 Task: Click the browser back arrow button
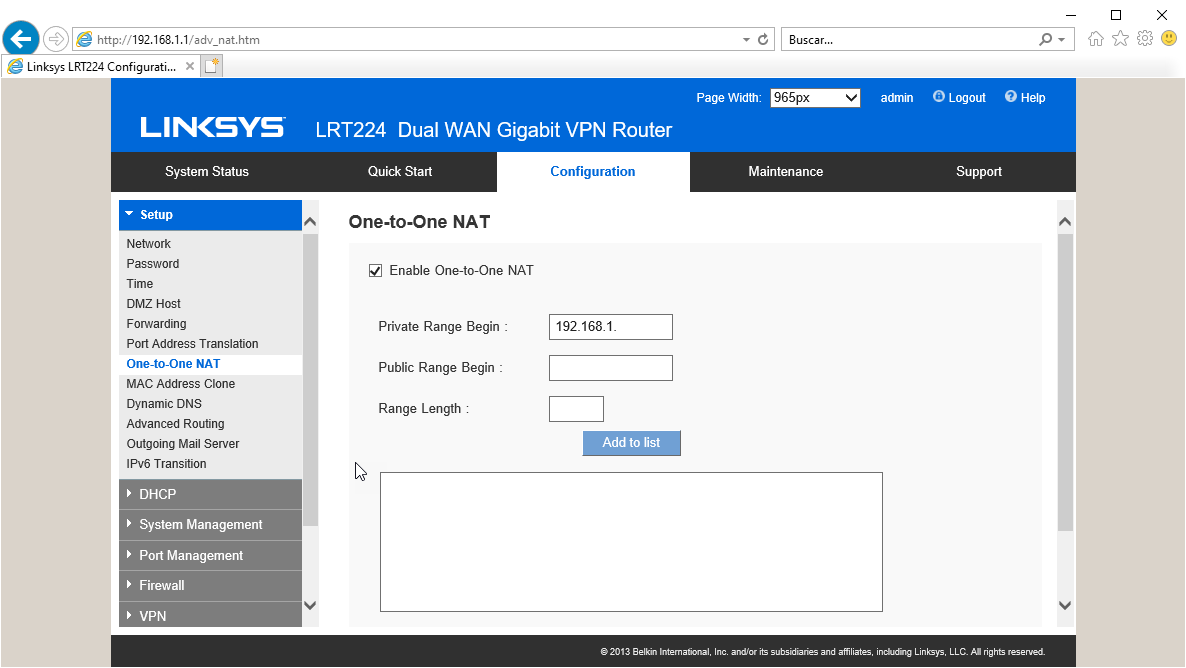pos(21,39)
